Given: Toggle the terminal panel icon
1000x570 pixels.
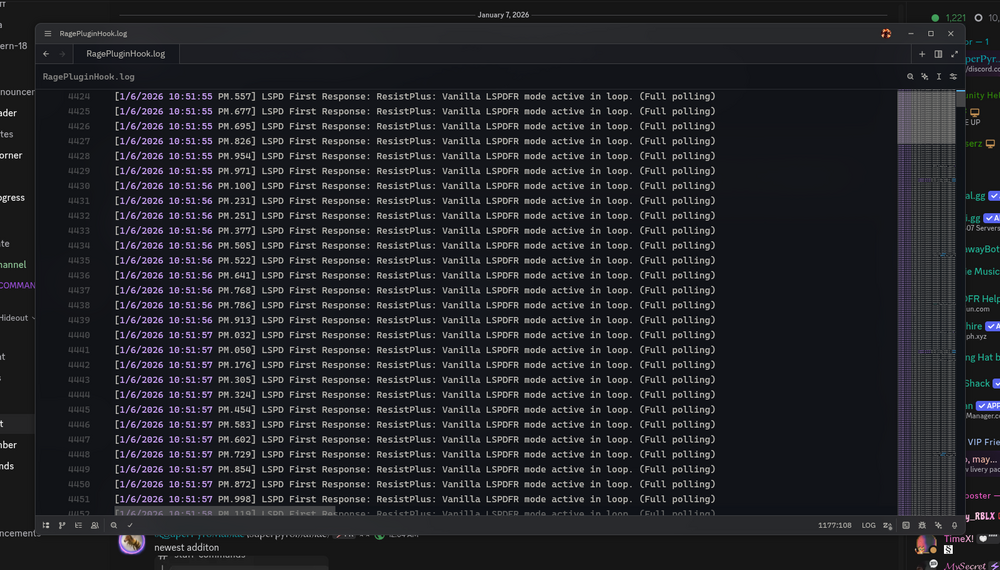Looking at the screenshot, I should pyautogui.click(x=906, y=525).
